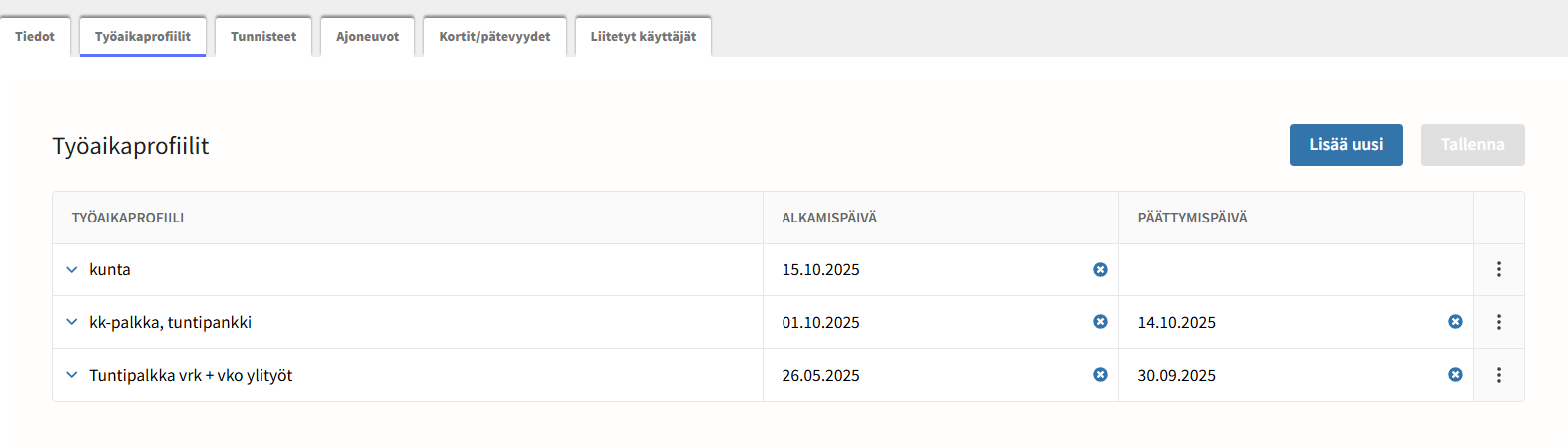
Task: Open kk-palkka, tuntipankki row options menu
Action: click(x=1498, y=322)
